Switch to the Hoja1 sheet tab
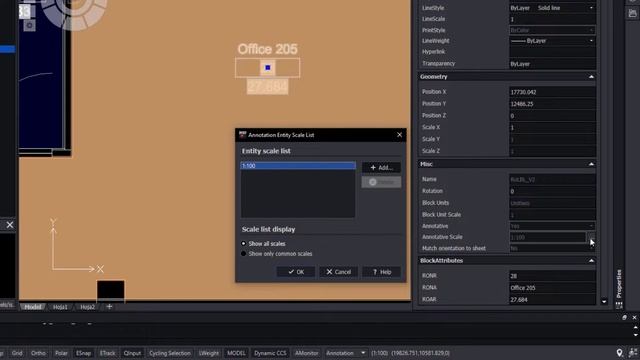This screenshot has width=640, height=360. pos(60,307)
